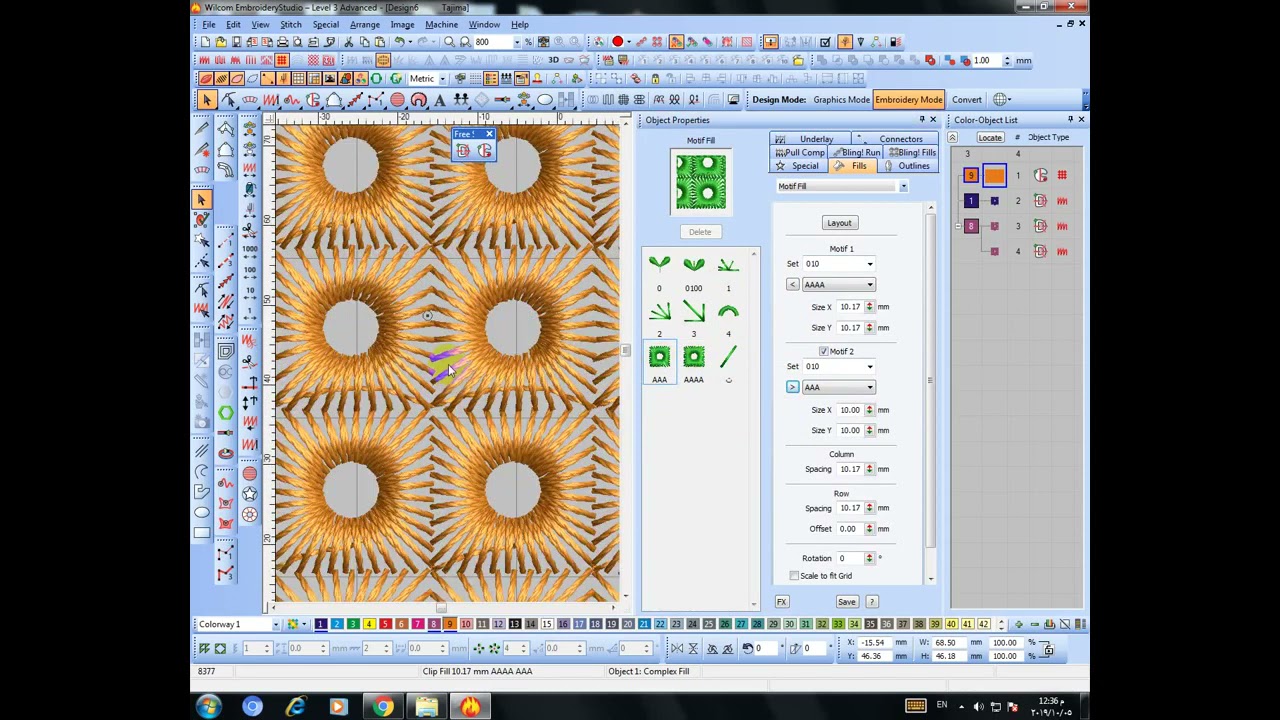Click the magnifier zoom icon
This screenshot has width=1280, height=720.
[x=449, y=42]
